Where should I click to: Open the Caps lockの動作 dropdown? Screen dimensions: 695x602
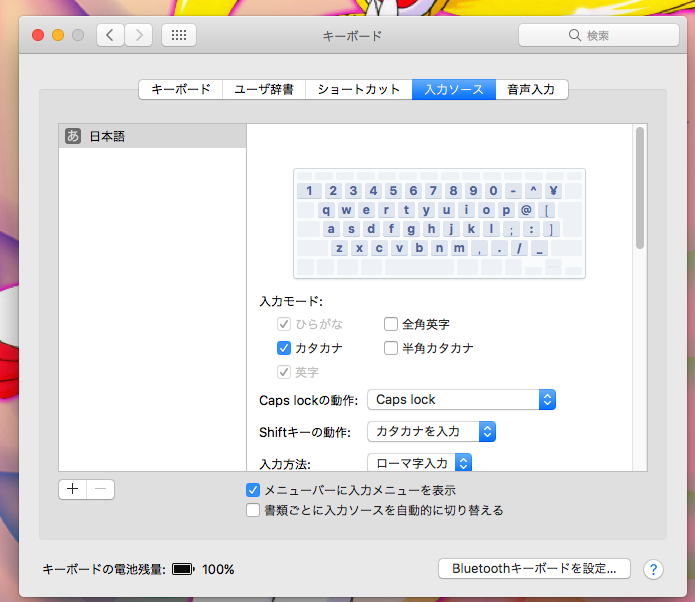tap(461, 399)
